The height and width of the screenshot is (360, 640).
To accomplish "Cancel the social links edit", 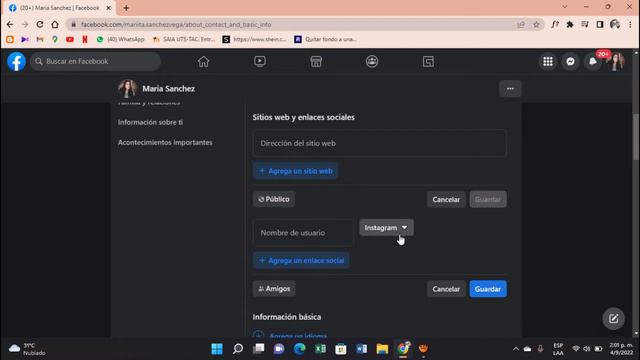I will (446, 289).
